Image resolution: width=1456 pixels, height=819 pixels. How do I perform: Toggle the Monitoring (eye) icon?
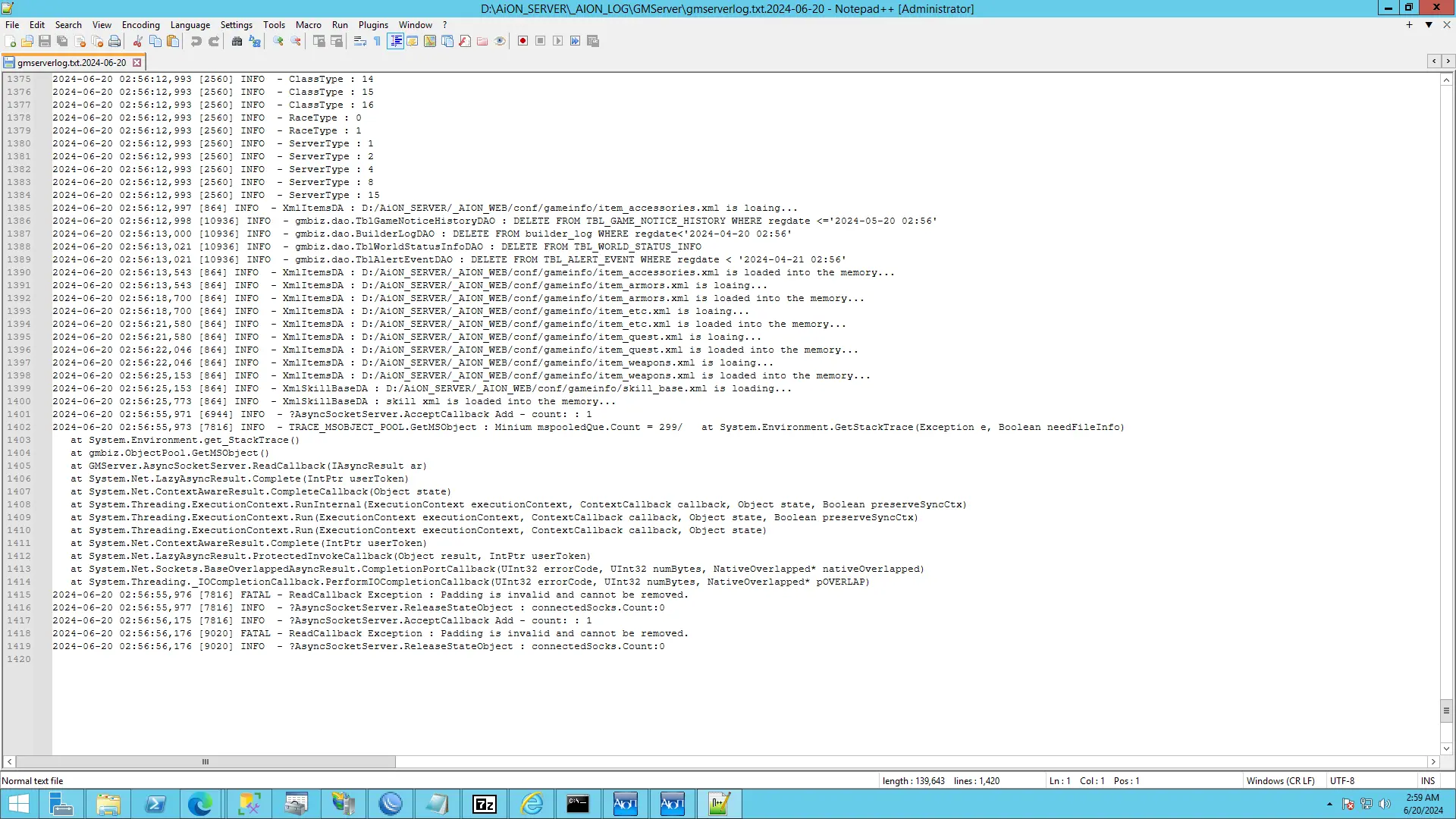pos(500,41)
